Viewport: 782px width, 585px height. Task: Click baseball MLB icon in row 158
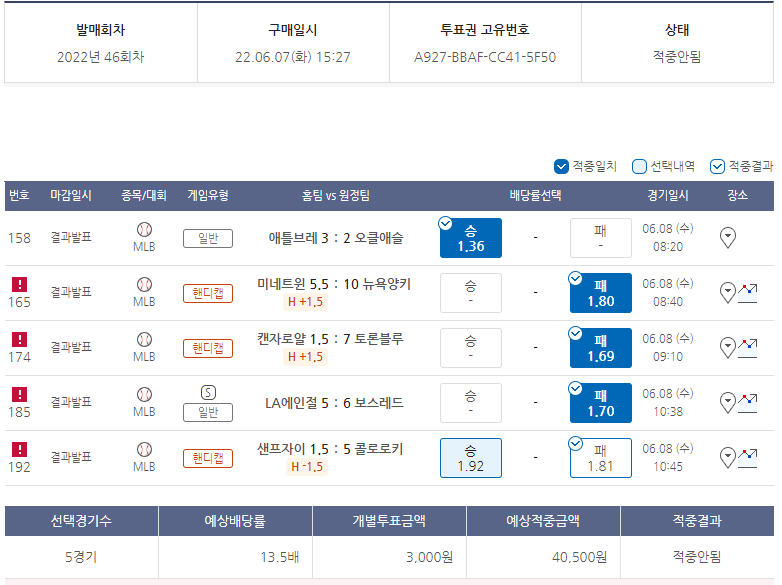[144, 229]
